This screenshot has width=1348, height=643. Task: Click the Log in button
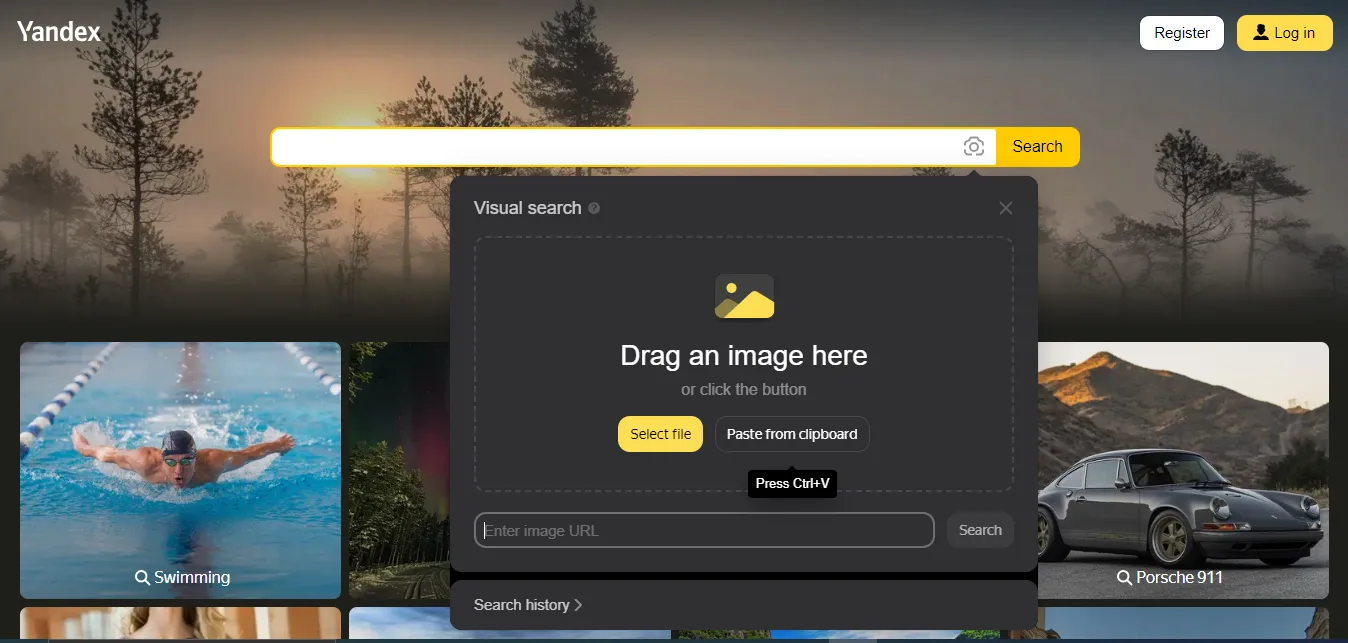click(1284, 32)
